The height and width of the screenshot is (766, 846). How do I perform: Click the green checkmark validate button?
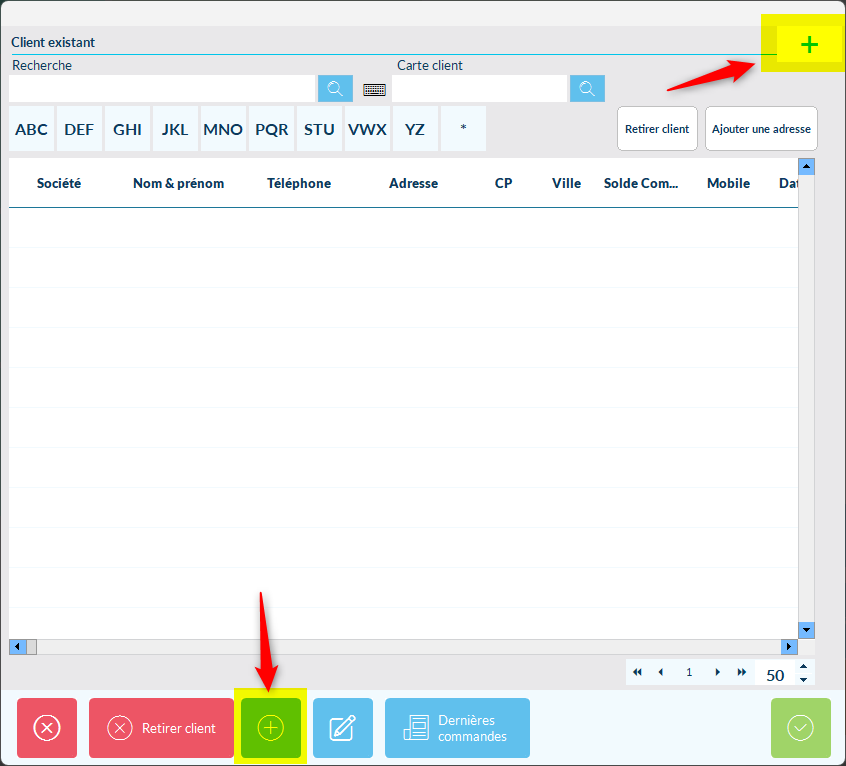pyautogui.click(x=801, y=728)
